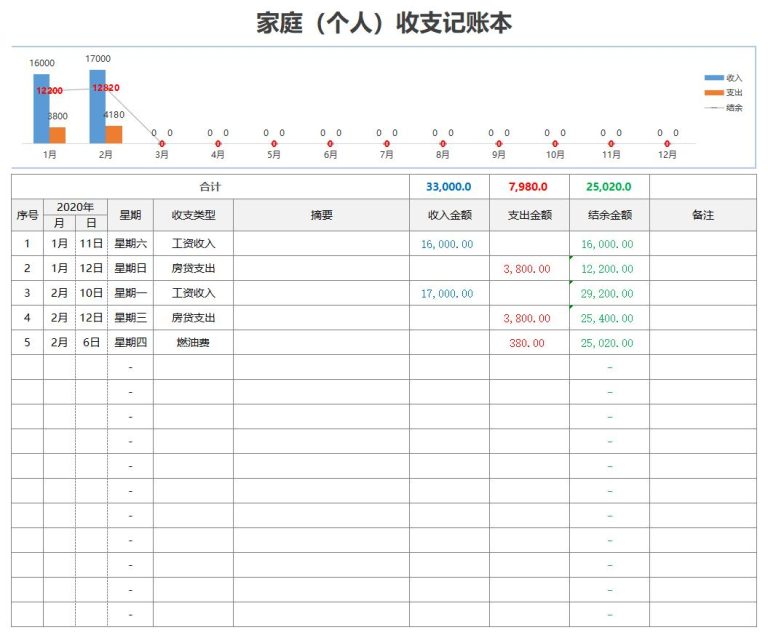This screenshot has width=768, height=638.
Task: Click the red balance marker at 10月
Action: [555, 143]
